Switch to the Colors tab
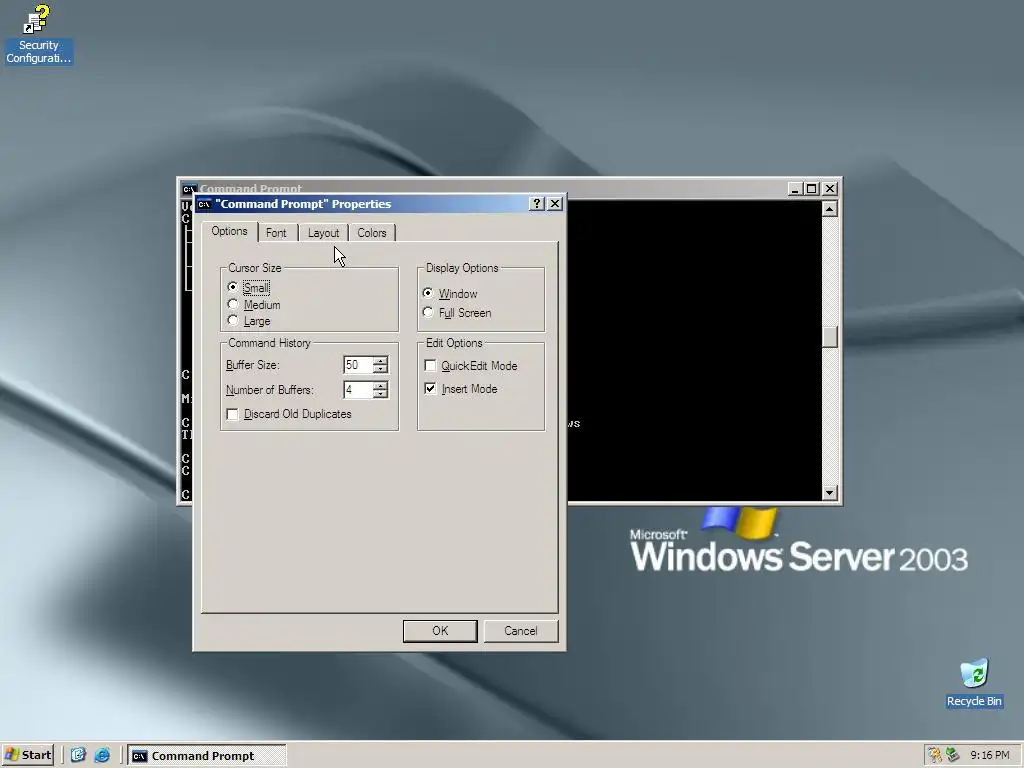This screenshot has width=1024, height=768. click(372, 233)
